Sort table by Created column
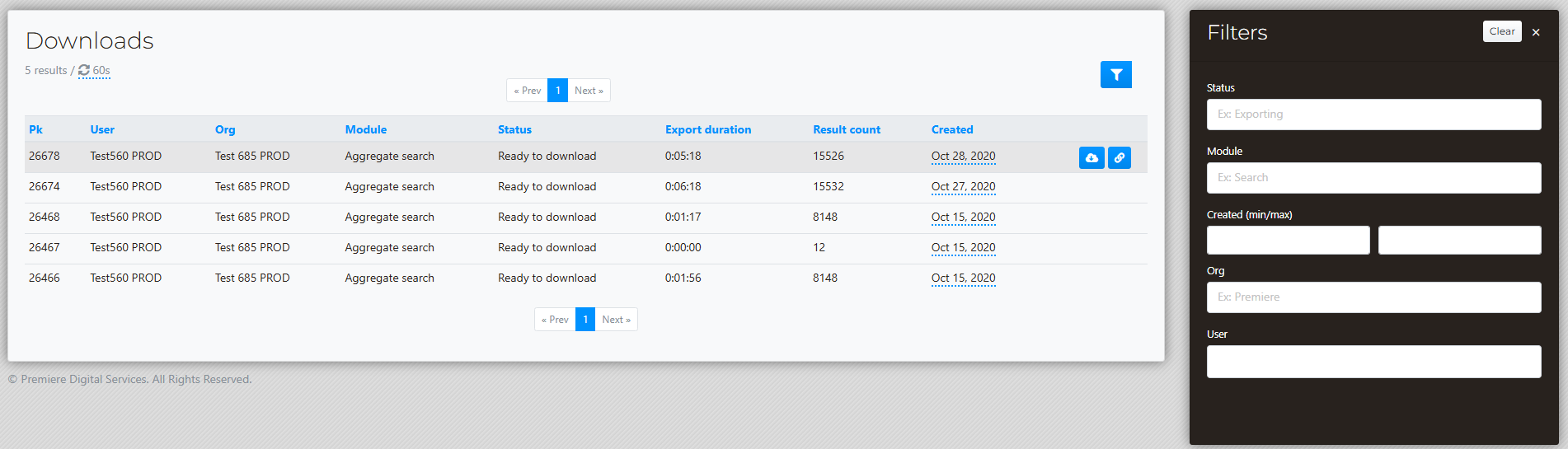1568x449 pixels. click(x=952, y=129)
